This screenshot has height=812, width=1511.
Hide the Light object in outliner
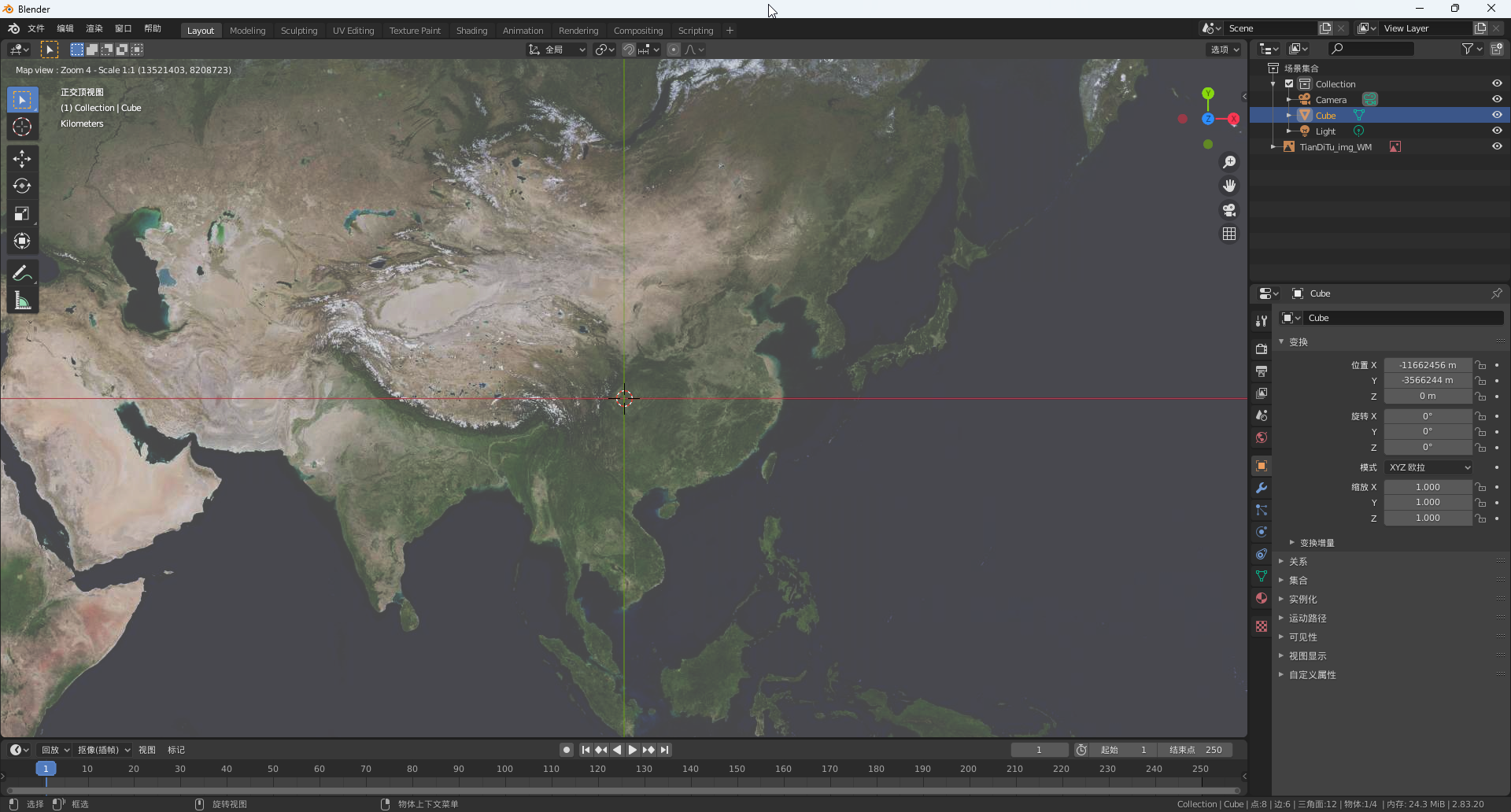tap(1497, 131)
